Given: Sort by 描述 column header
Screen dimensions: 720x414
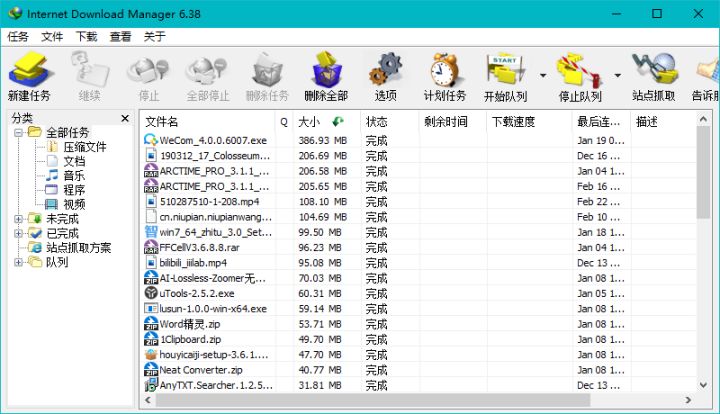Looking at the screenshot, I should click(664, 122).
